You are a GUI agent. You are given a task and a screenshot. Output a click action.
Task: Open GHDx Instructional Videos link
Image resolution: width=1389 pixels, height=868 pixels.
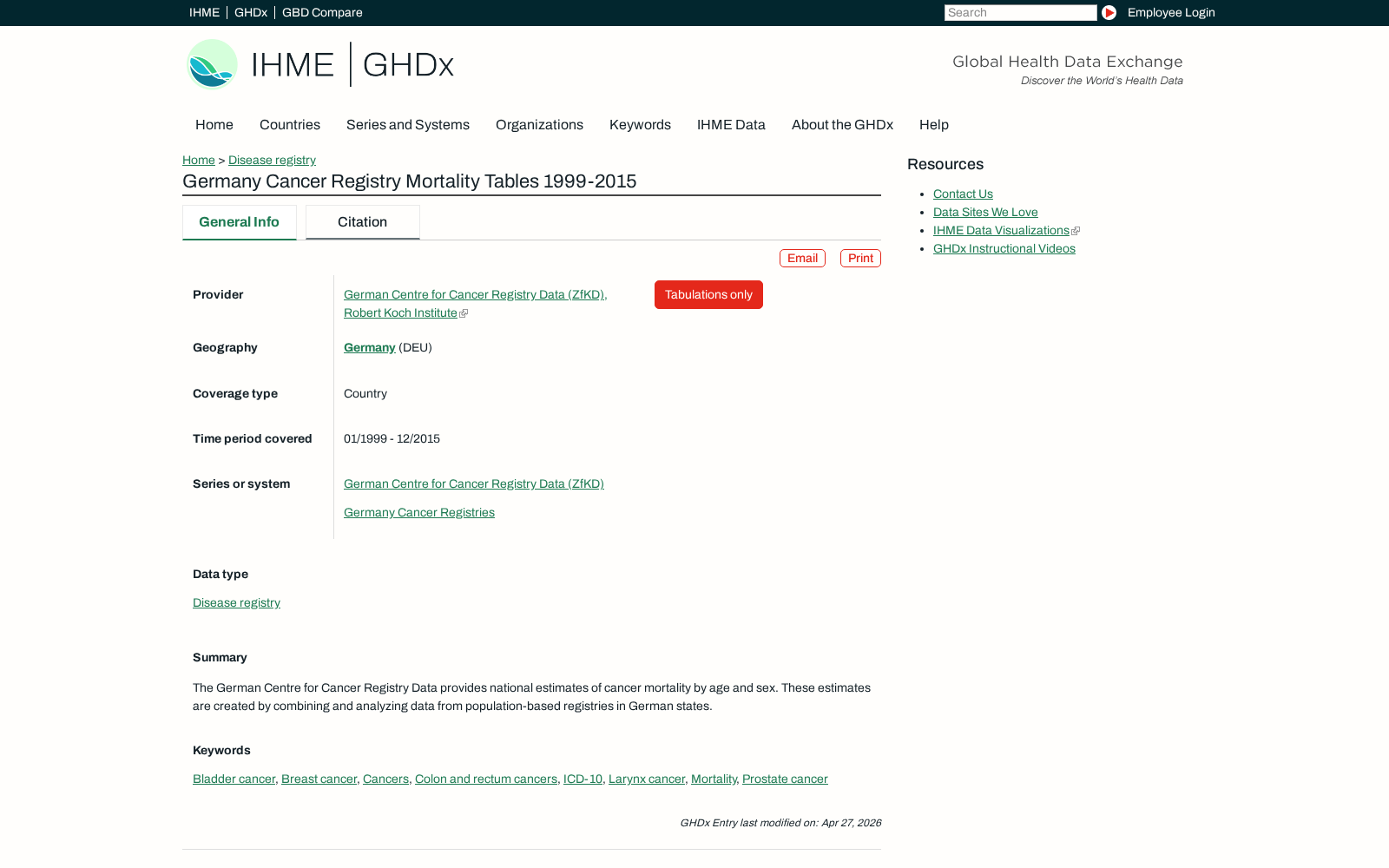(1004, 249)
